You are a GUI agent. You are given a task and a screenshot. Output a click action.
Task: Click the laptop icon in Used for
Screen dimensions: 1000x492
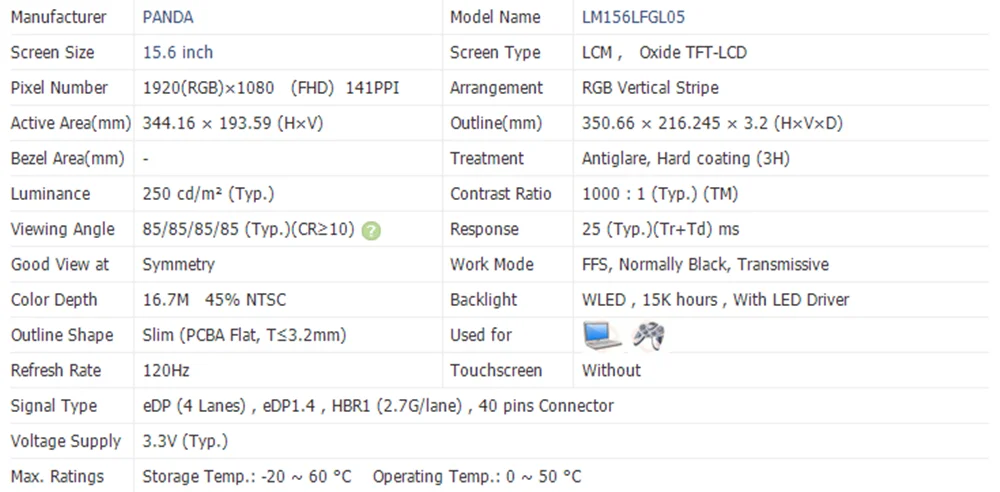coord(603,335)
